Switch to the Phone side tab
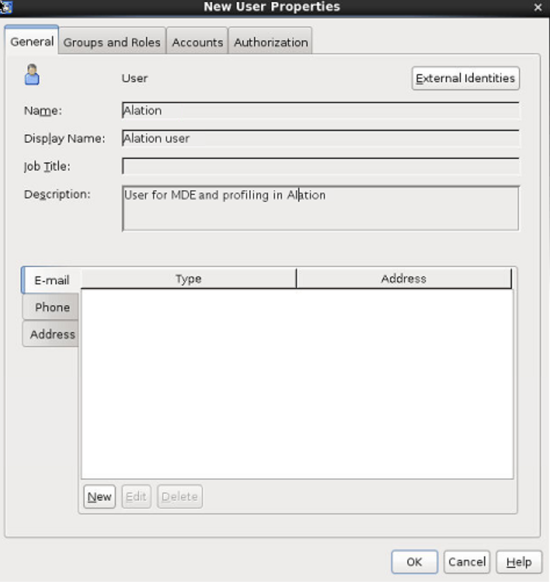550x582 pixels. (x=52, y=307)
